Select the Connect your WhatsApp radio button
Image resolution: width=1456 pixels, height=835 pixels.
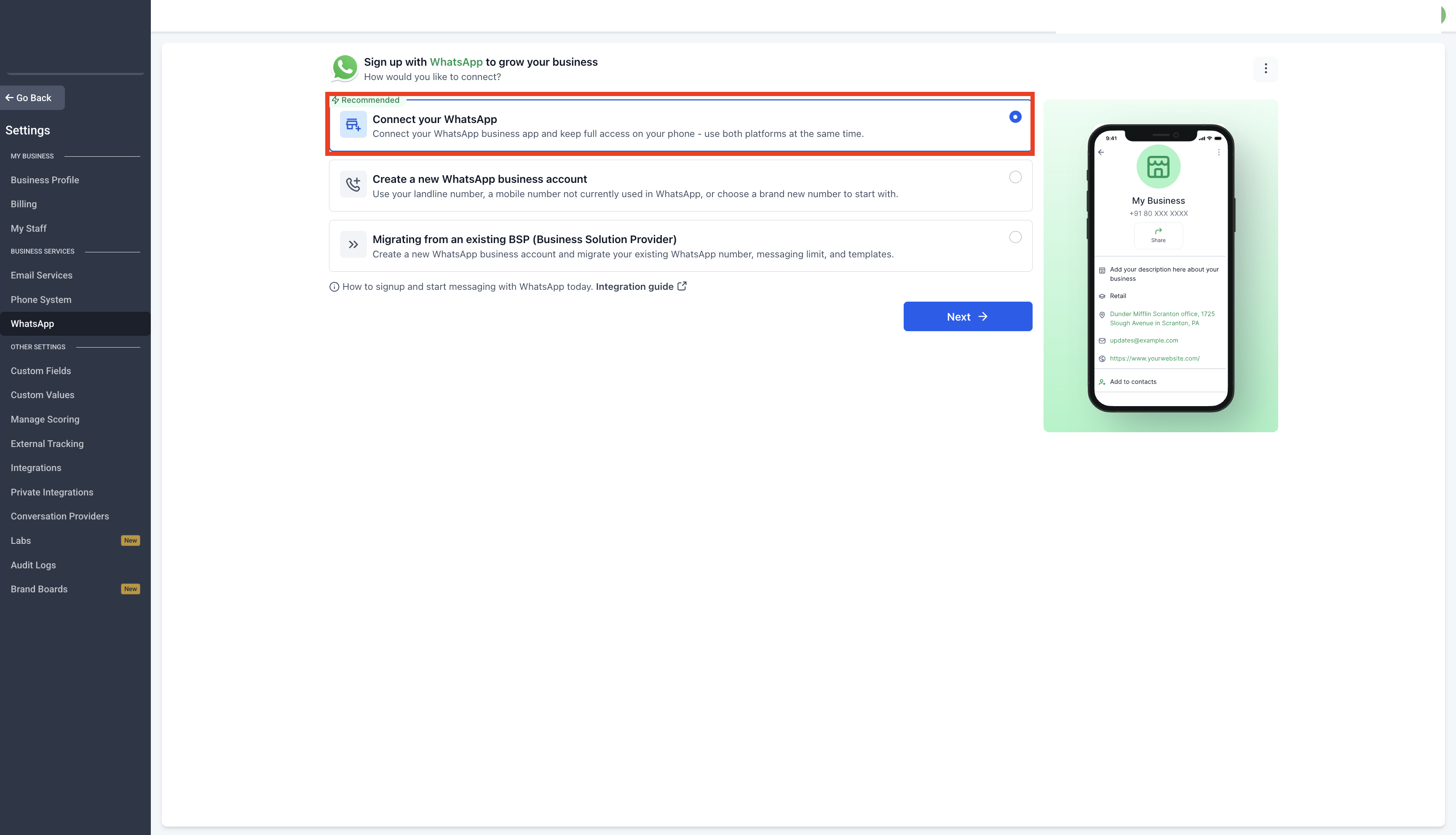[x=1015, y=117]
